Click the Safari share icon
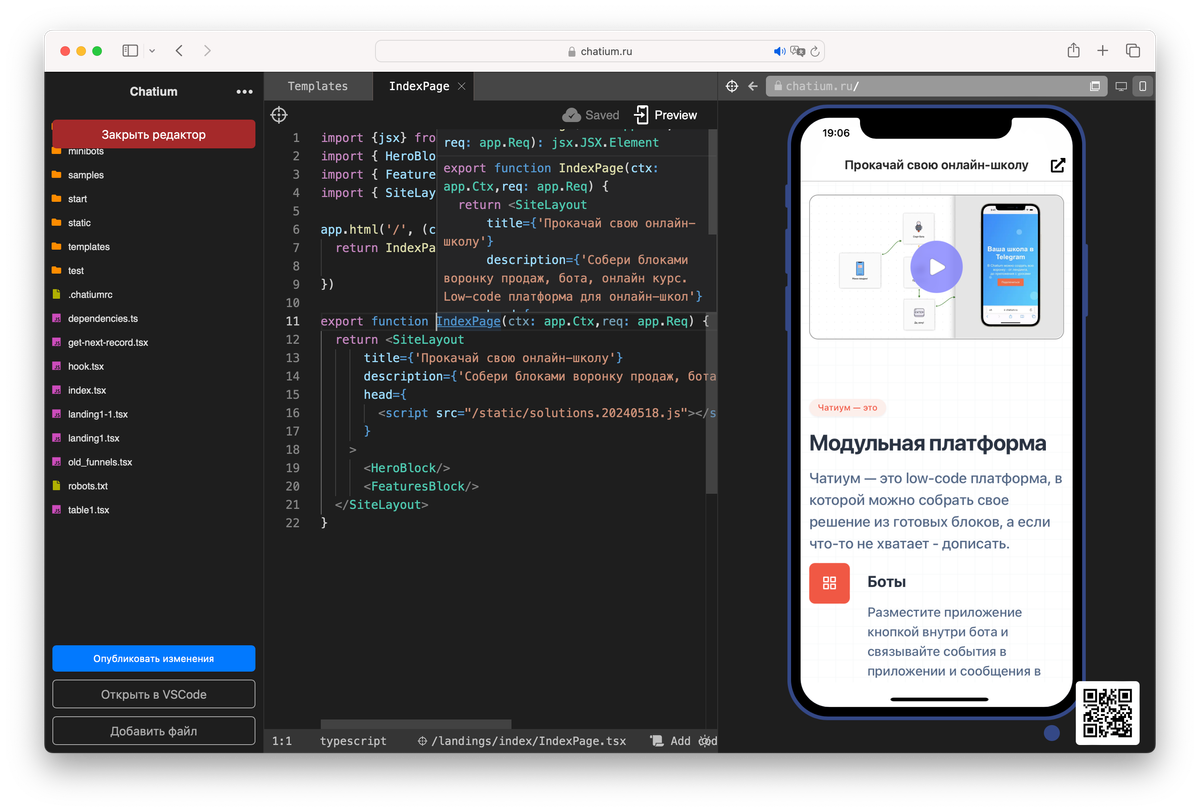 click(x=1073, y=51)
